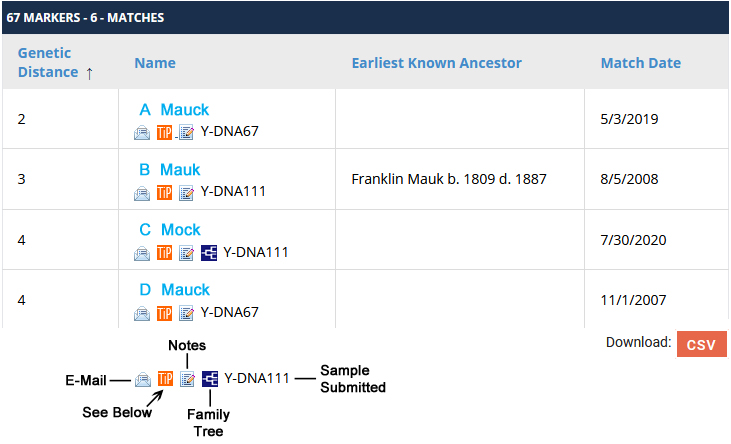Click TiP icon in B Mauk row
The height and width of the screenshot is (444, 731).
(165, 192)
